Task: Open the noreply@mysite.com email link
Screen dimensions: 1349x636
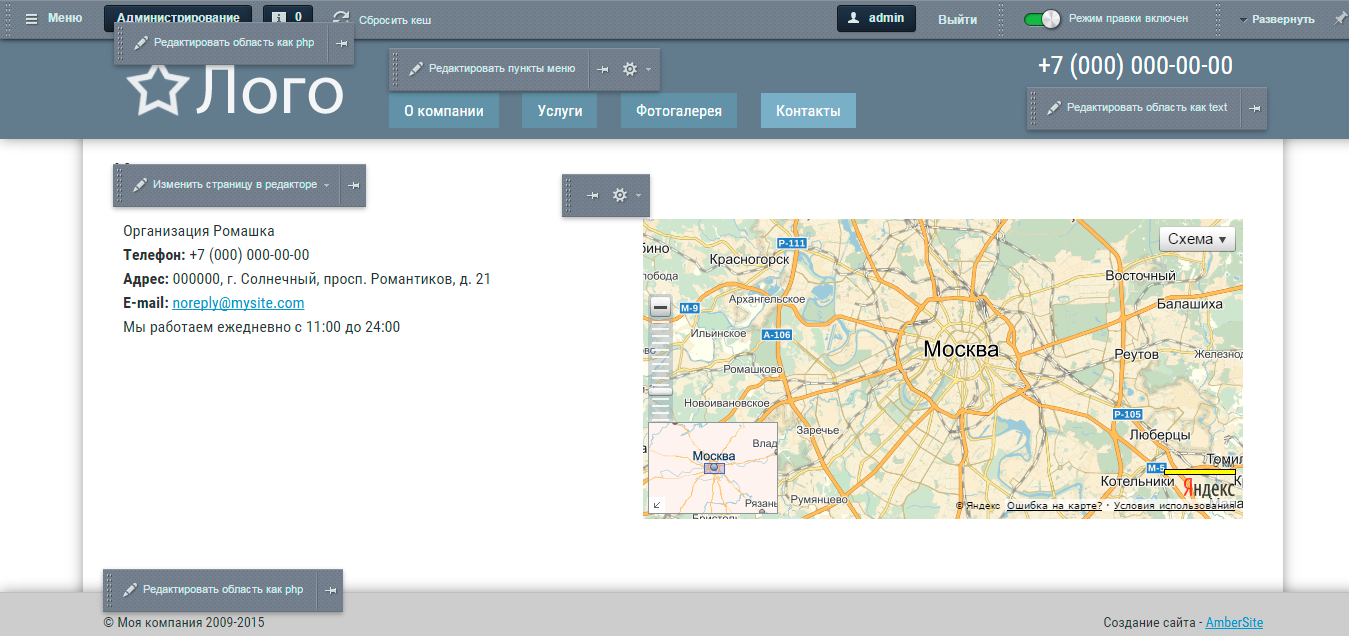Action: [x=238, y=303]
